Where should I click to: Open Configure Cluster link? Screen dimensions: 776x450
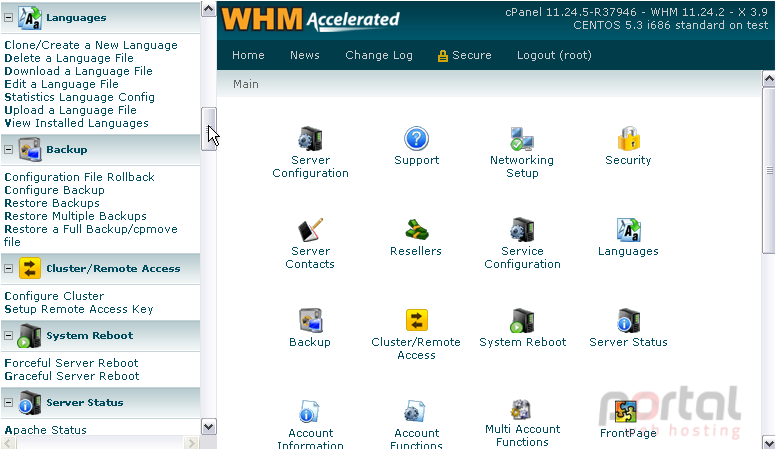54,296
